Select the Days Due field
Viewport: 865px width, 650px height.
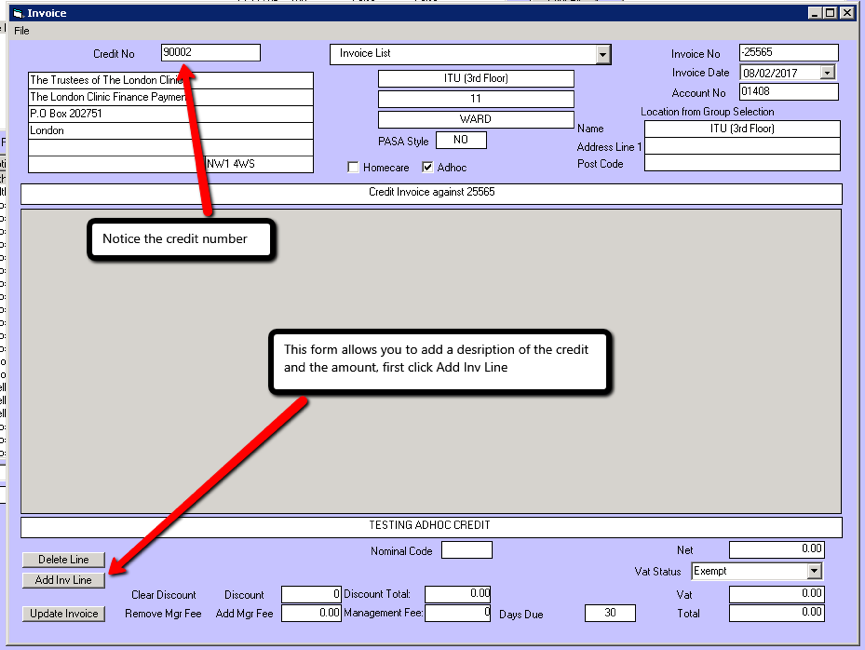pos(610,613)
